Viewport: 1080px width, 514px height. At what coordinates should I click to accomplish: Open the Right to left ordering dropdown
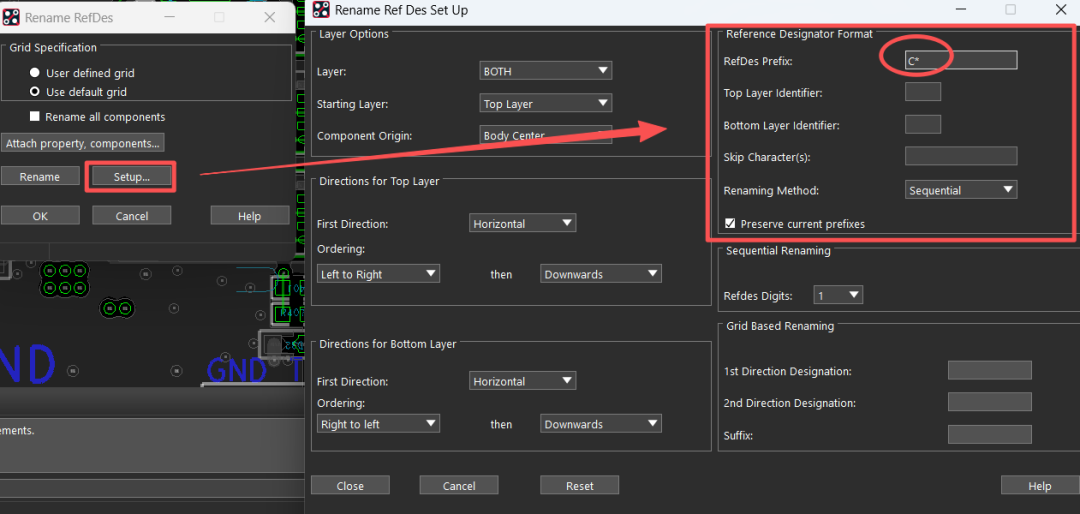(378, 424)
